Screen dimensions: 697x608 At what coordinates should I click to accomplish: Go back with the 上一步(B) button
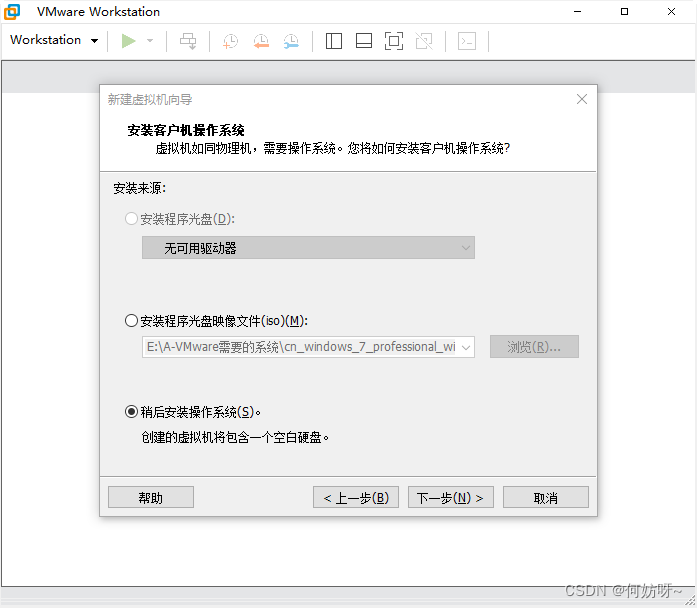(x=356, y=497)
